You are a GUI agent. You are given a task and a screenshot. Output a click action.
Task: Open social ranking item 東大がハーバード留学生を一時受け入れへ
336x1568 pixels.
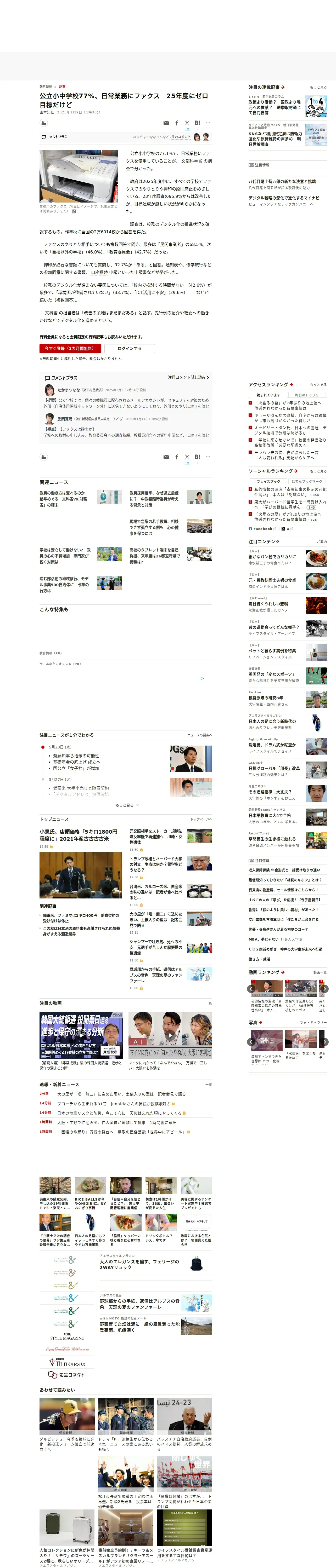290,505
